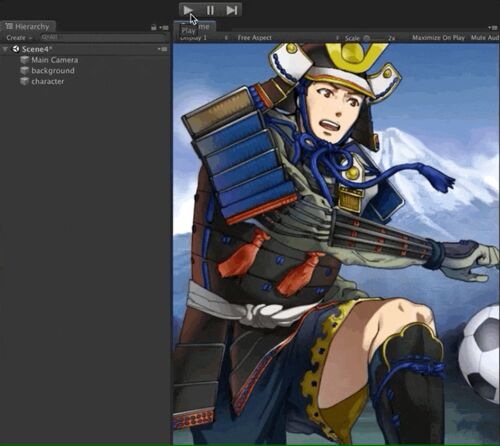Image resolution: width=500 pixels, height=446 pixels.
Task: Click the cube icon beside background
Action: pos(24,71)
